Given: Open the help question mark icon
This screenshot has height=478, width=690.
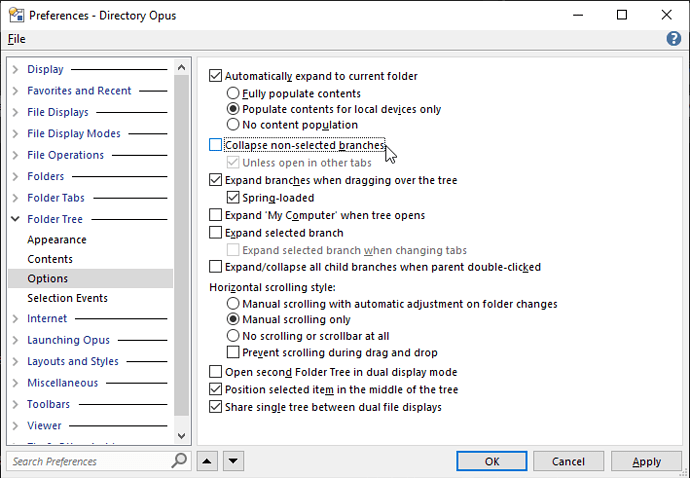Looking at the screenshot, I should click(673, 39).
